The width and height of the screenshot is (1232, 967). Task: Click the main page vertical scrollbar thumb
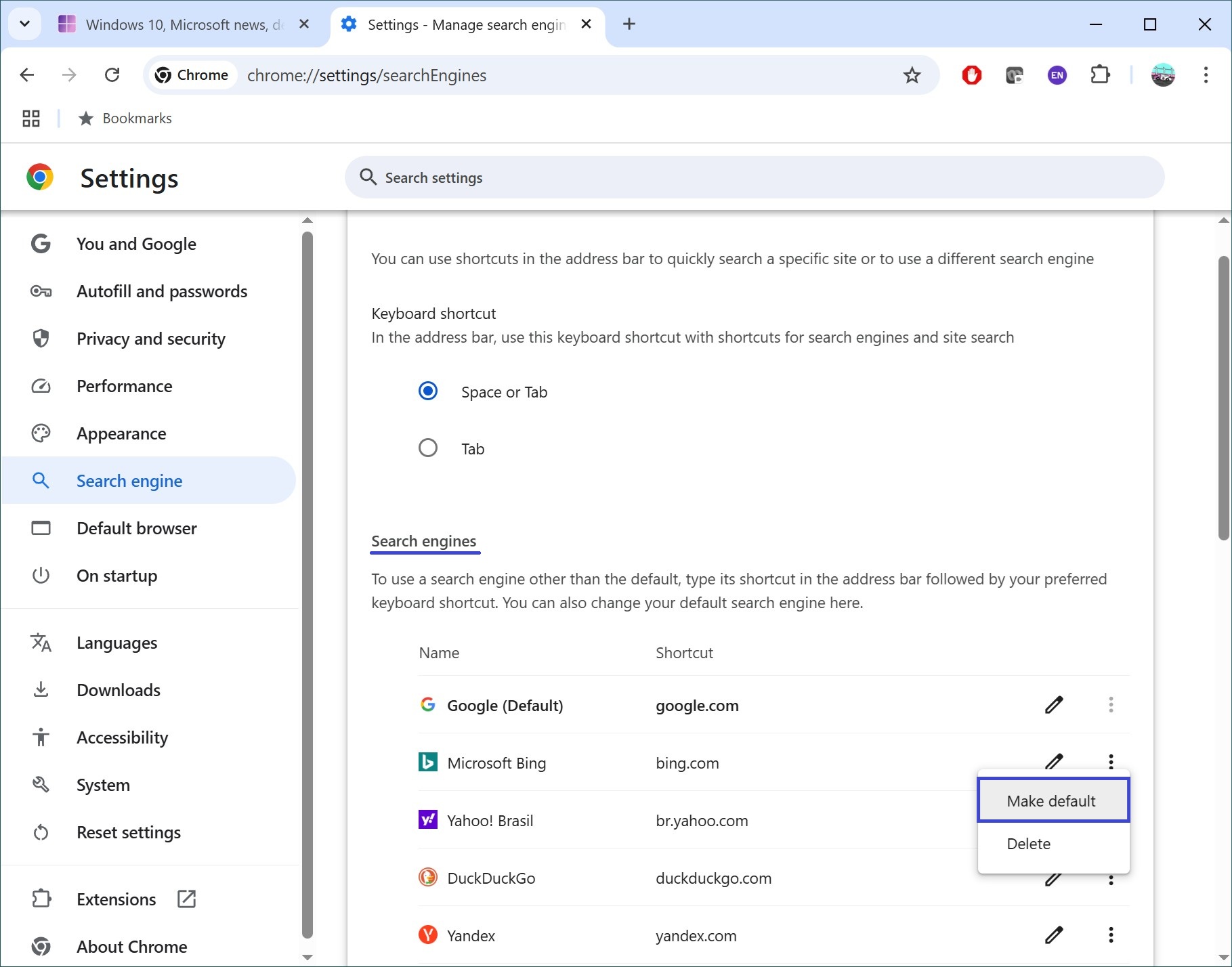click(x=1223, y=397)
